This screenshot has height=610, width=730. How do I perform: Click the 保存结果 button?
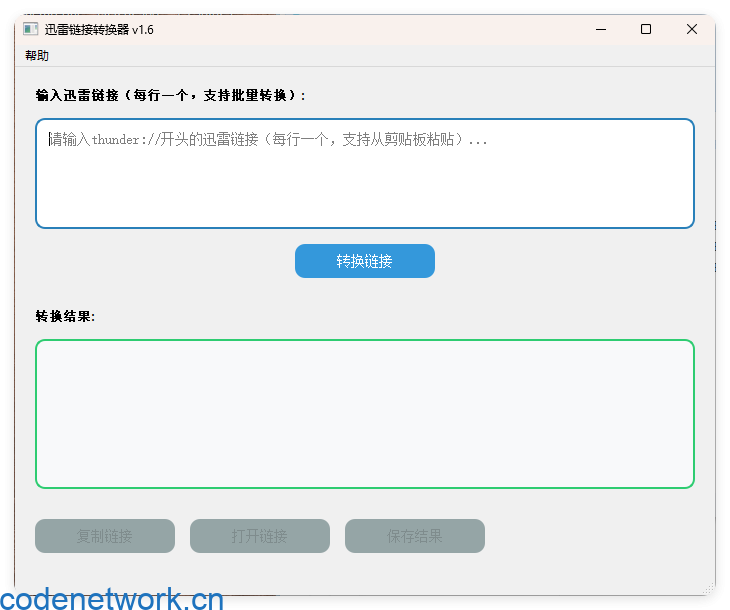(415, 536)
